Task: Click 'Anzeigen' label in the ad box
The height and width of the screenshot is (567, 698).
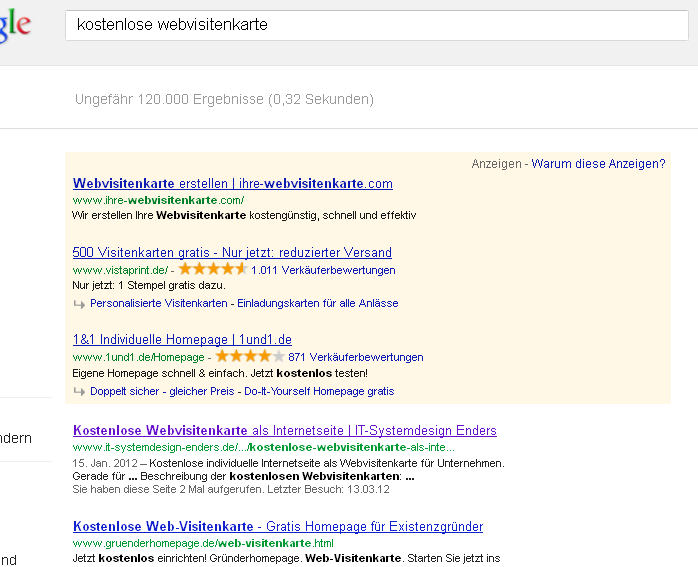Action: pyautogui.click(x=496, y=164)
